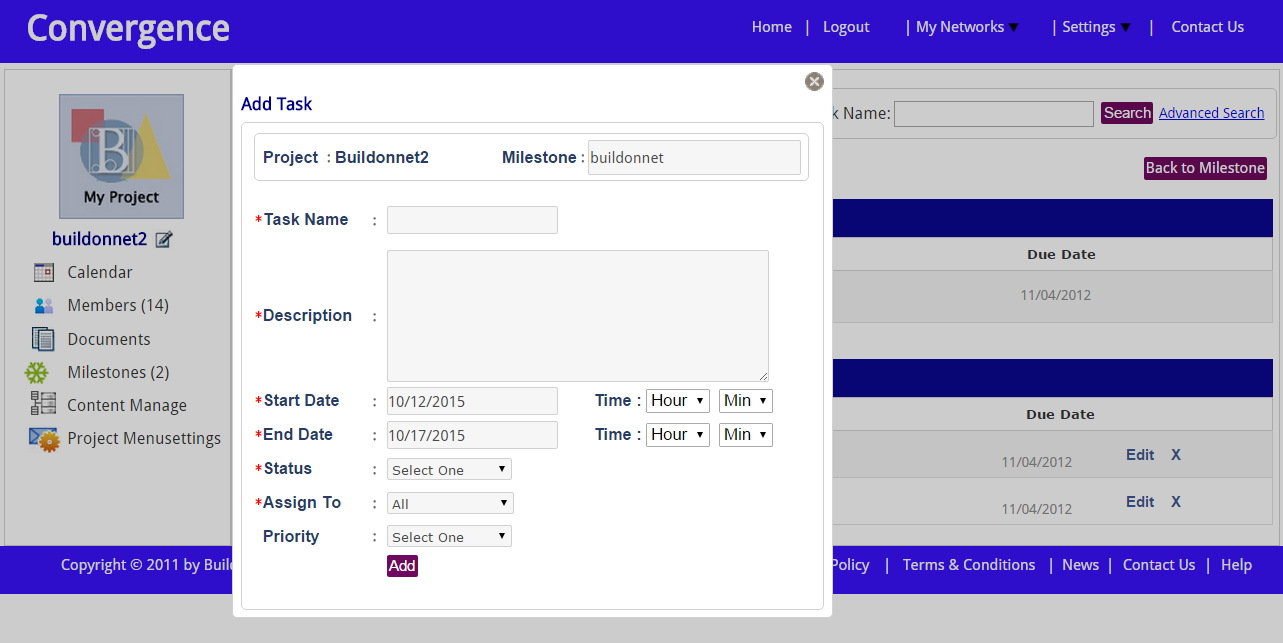Click into the Task Name field
Image resolution: width=1283 pixels, height=643 pixels.
[x=472, y=220]
